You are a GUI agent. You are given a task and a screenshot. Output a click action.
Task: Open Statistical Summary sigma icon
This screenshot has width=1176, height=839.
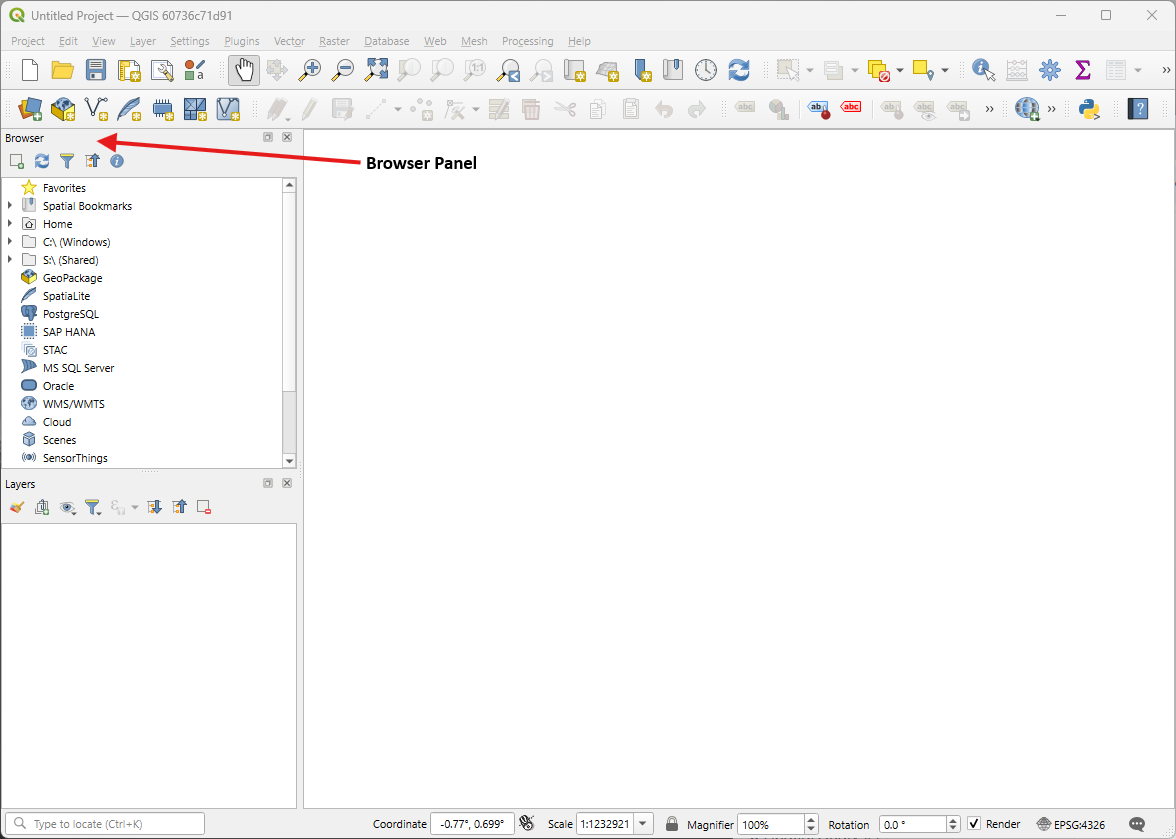click(x=1082, y=70)
